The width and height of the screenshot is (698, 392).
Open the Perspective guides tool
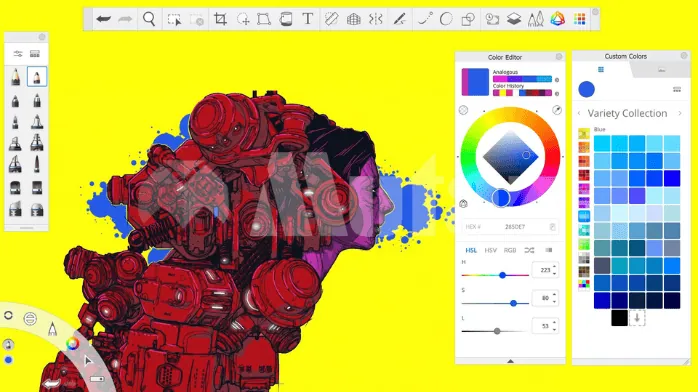pos(353,19)
